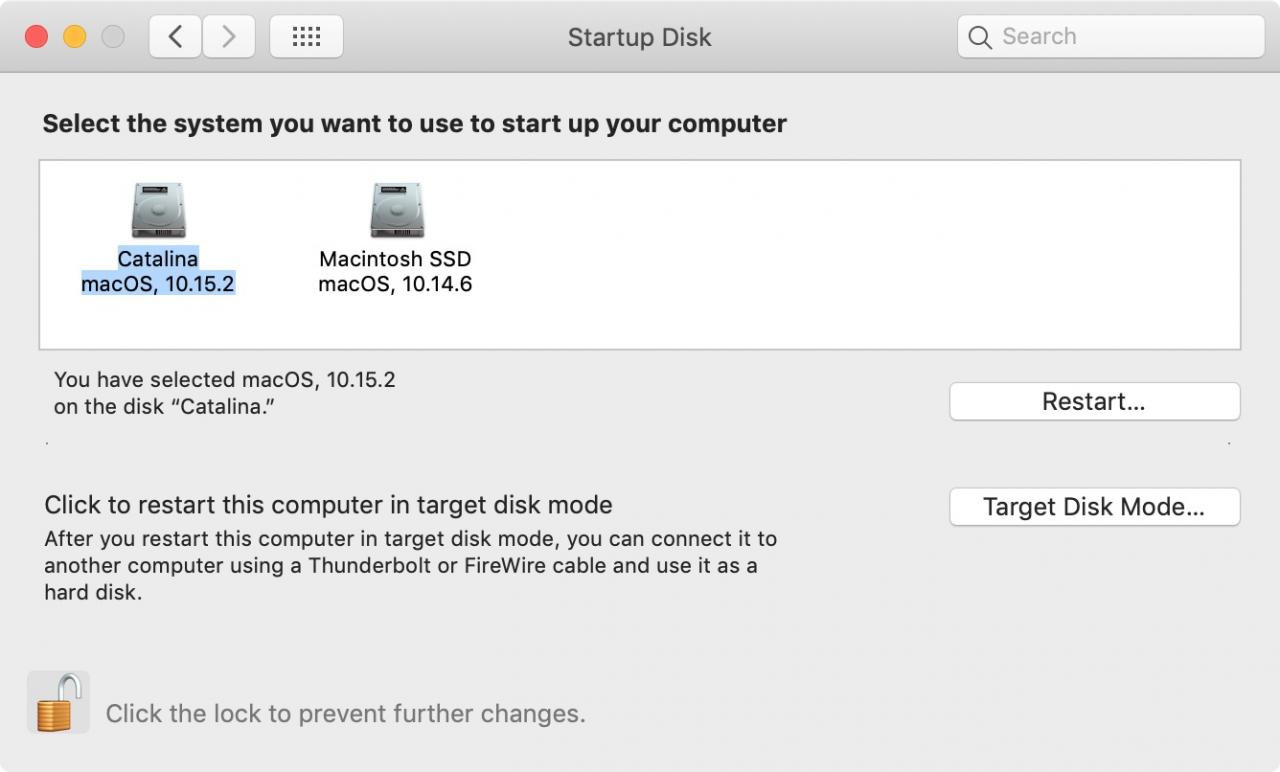
Task: Click the open padlock icon
Action: tap(58, 702)
